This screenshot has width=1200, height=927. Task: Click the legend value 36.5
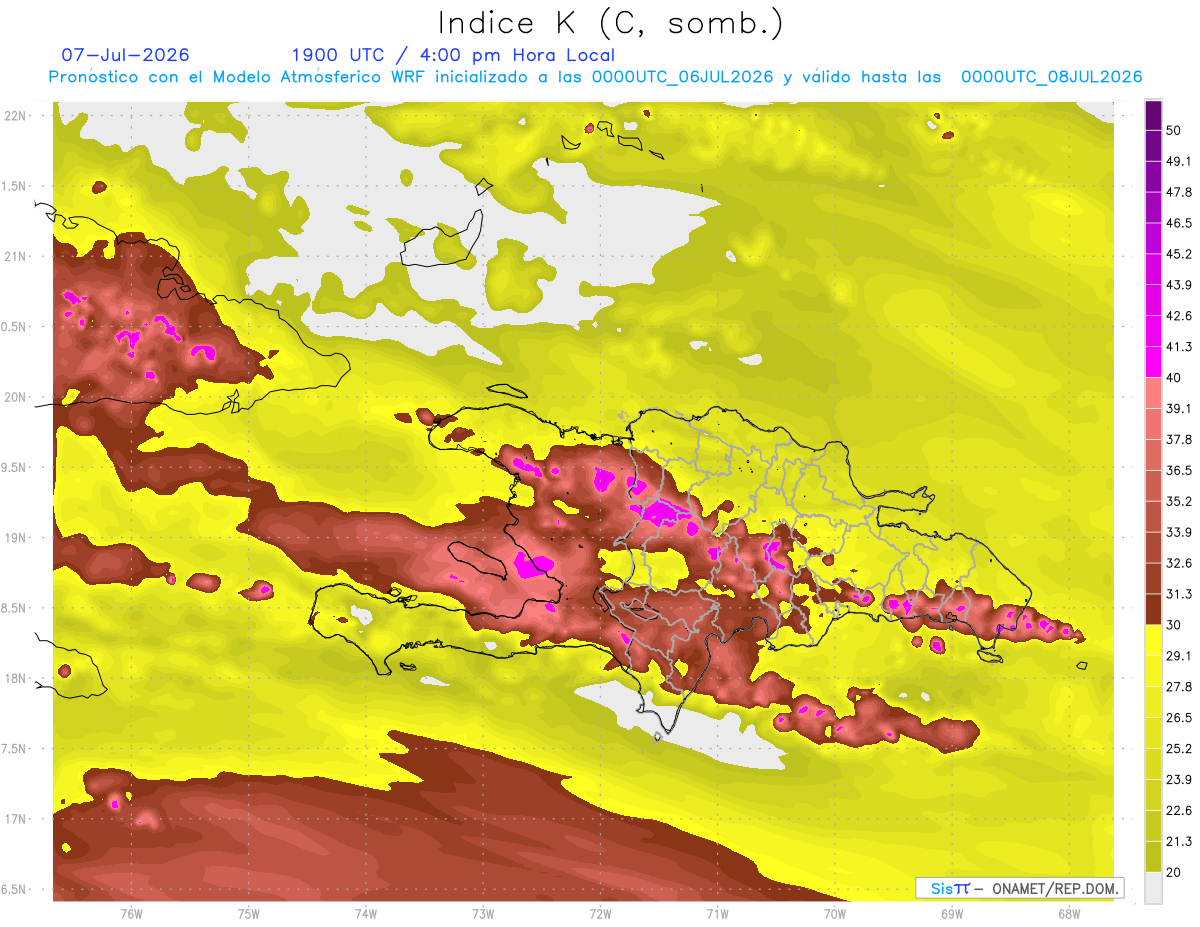click(x=1178, y=470)
